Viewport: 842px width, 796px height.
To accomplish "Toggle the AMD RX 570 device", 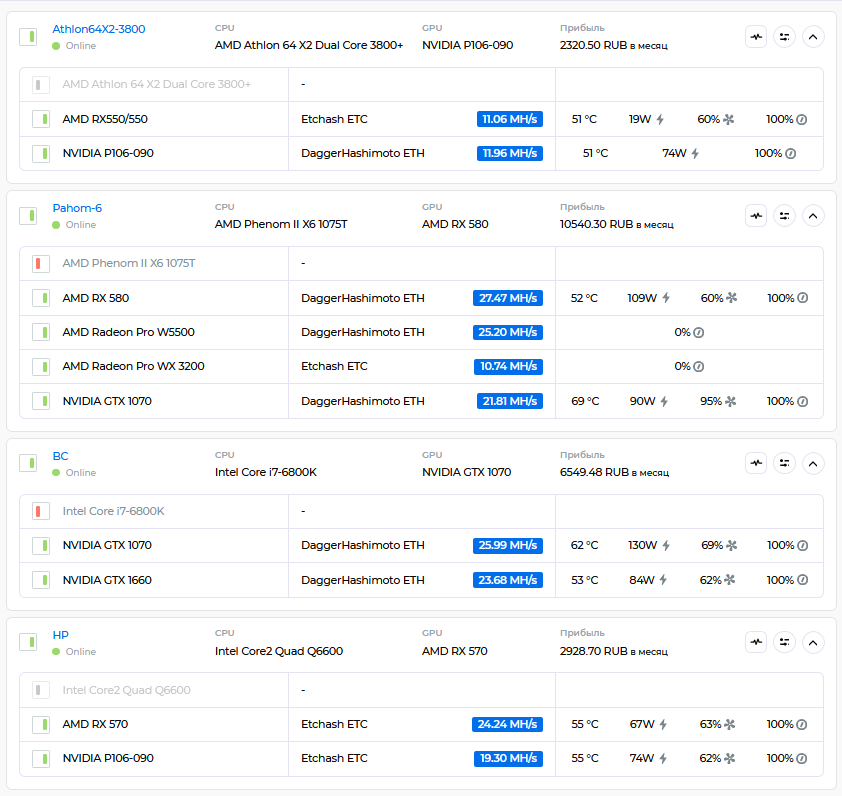I will click(x=41, y=725).
